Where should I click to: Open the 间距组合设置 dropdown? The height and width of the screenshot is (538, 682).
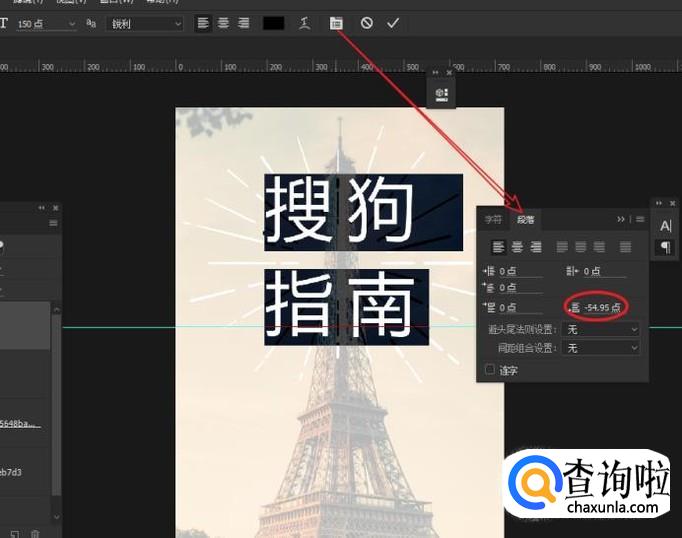tap(600, 348)
